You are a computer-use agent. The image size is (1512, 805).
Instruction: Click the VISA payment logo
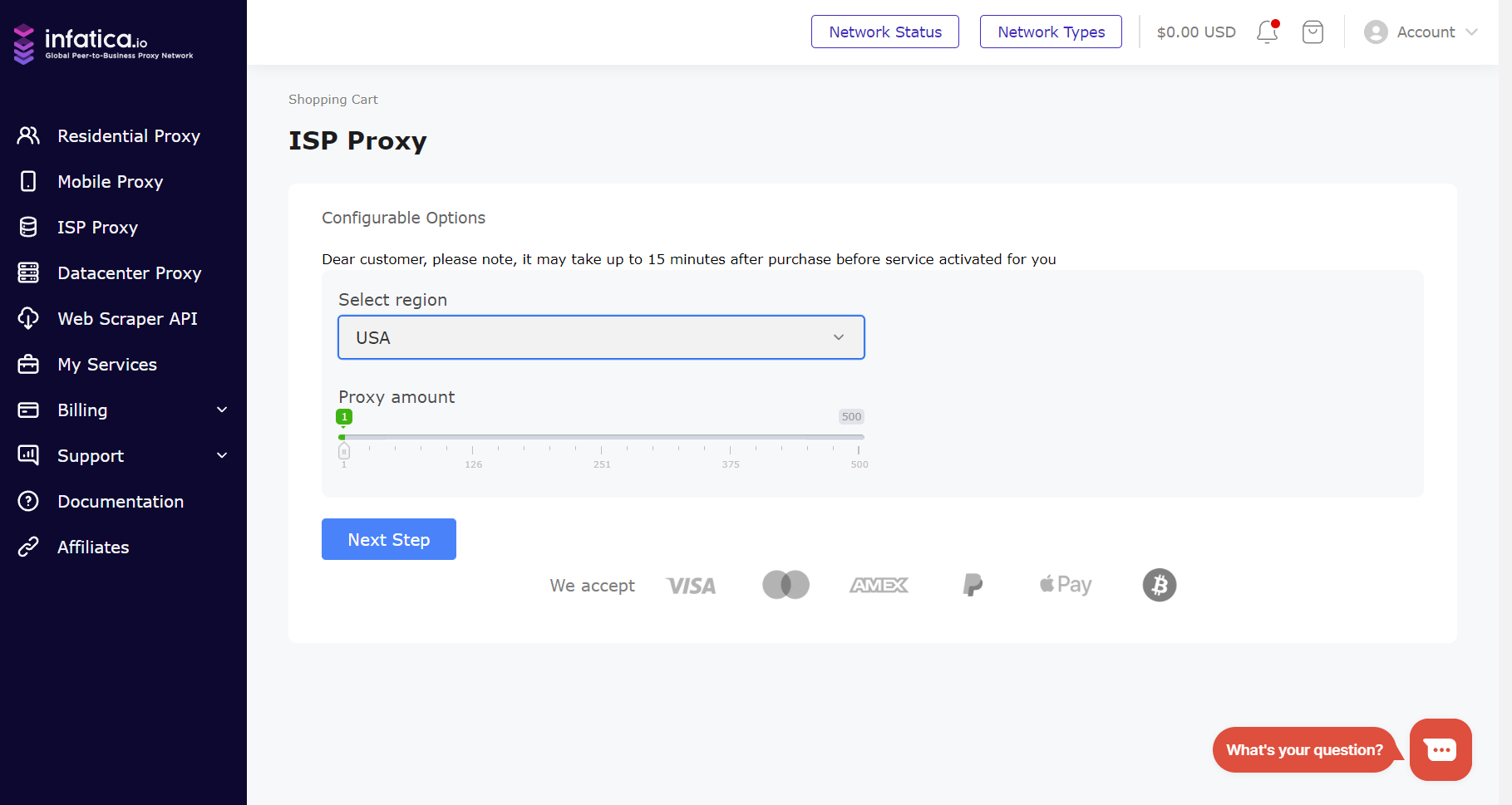click(691, 586)
